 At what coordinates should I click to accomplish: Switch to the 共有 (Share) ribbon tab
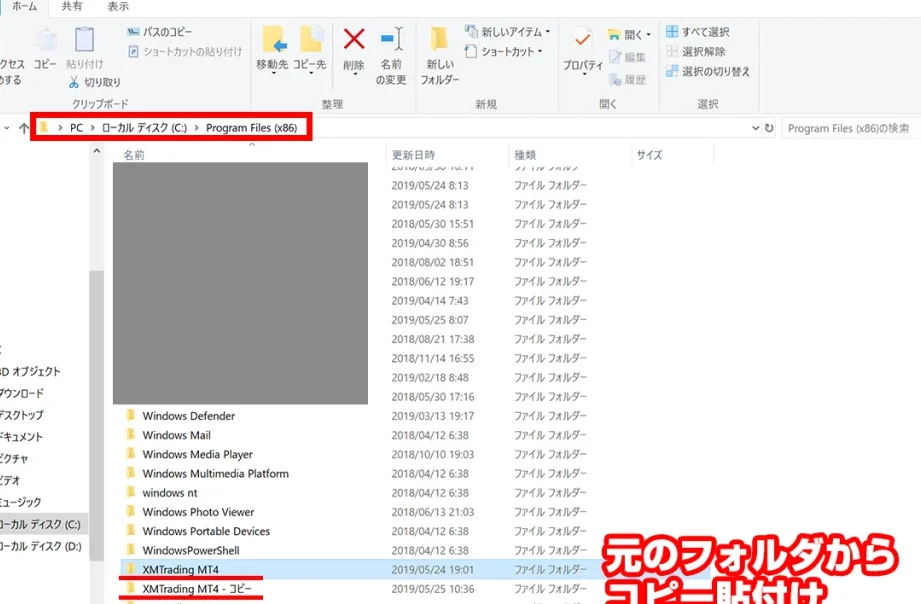tap(72, 6)
